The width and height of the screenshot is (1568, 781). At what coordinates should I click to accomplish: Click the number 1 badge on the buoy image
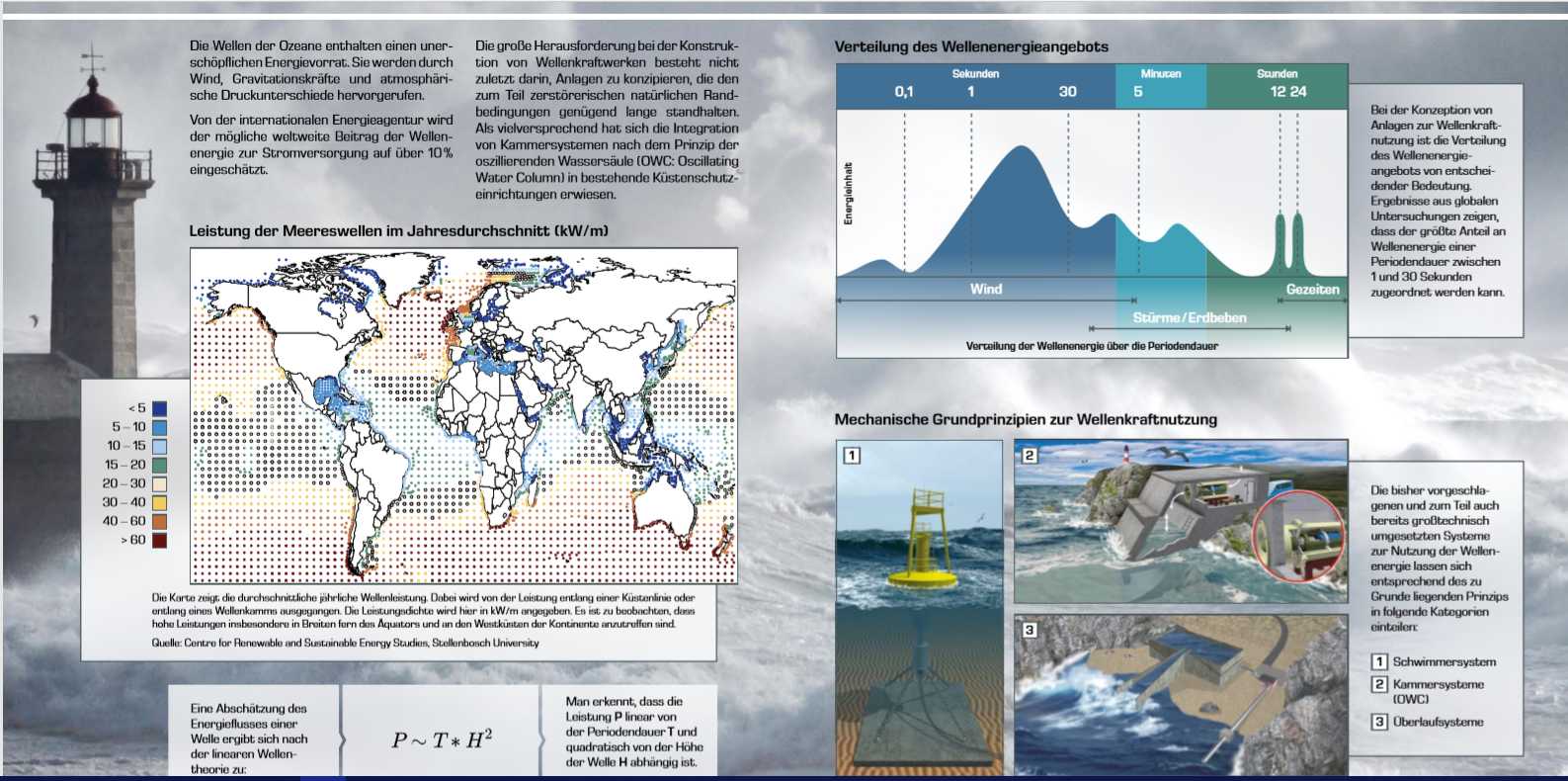pos(851,456)
